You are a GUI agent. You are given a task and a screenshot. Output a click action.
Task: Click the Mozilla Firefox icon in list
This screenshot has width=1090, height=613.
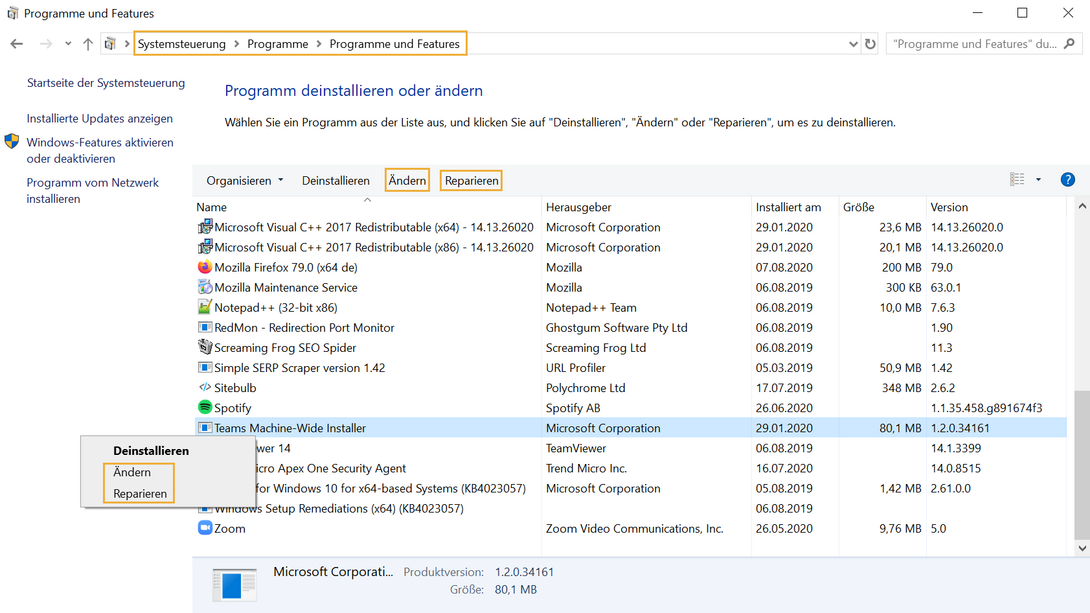[205, 268]
